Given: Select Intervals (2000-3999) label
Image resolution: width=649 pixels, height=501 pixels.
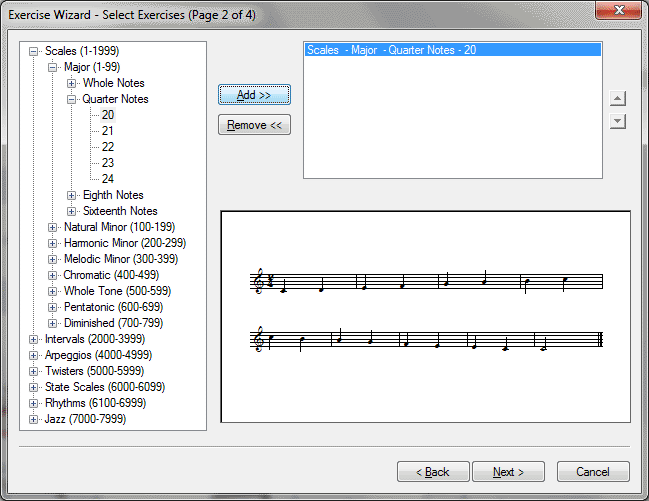Looking at the screenshot, I should (95, 339).
